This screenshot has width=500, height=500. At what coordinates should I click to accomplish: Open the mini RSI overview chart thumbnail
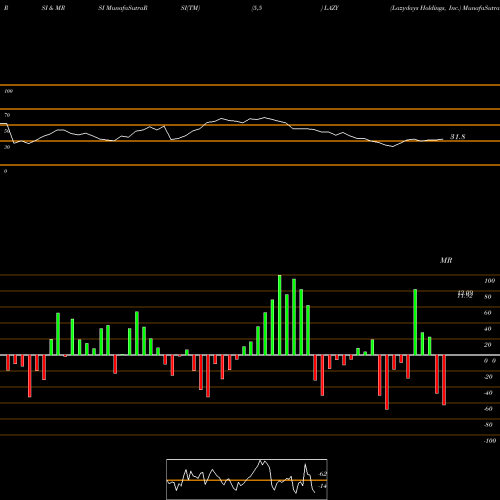(x=247, y=479)
